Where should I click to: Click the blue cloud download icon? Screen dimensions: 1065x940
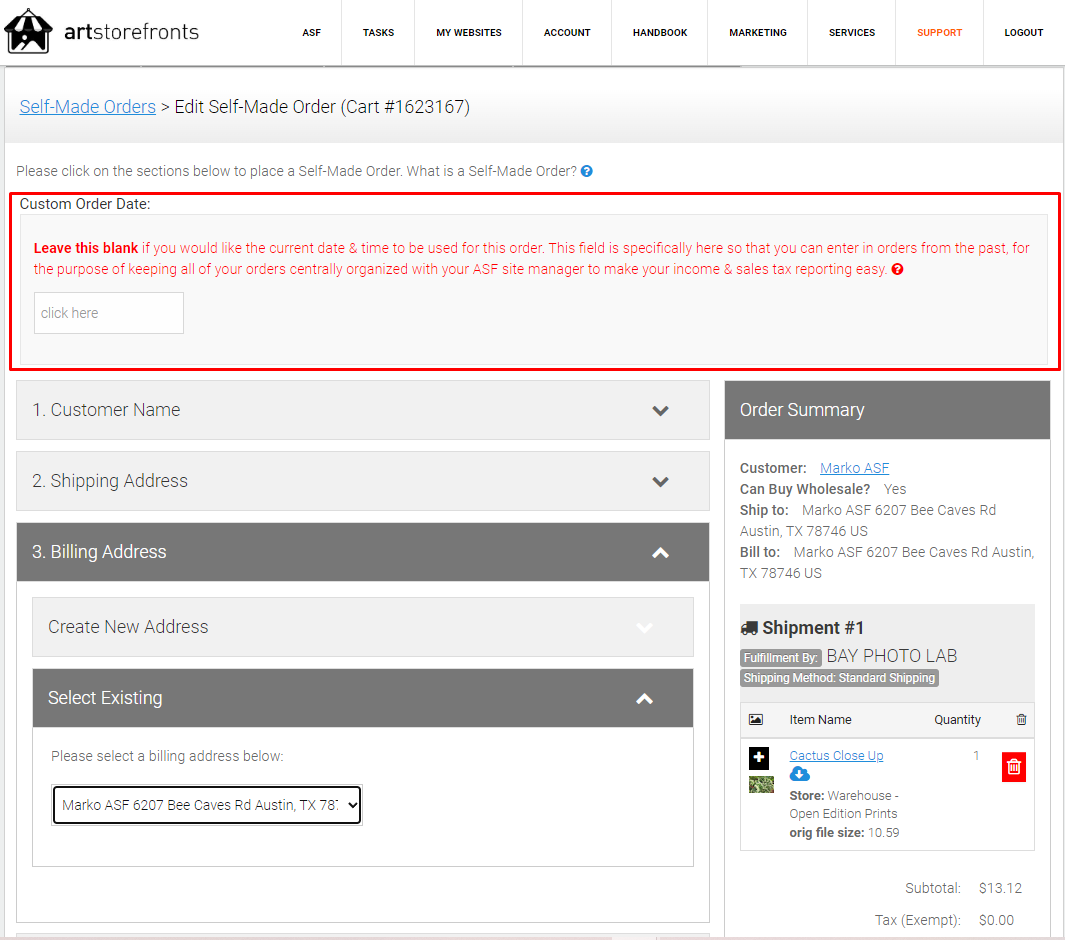click(x=799, y=774)
